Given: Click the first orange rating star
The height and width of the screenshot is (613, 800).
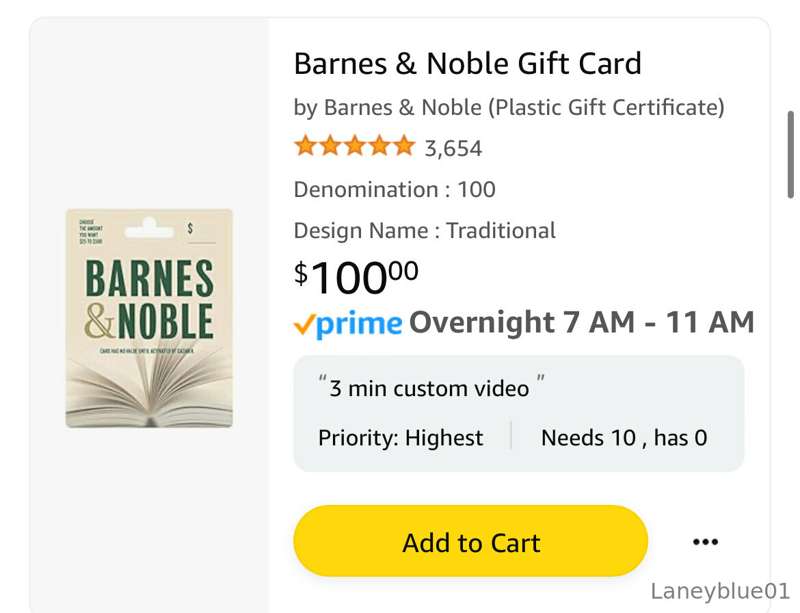Looking at the screenshot, I should click(306, 146).
